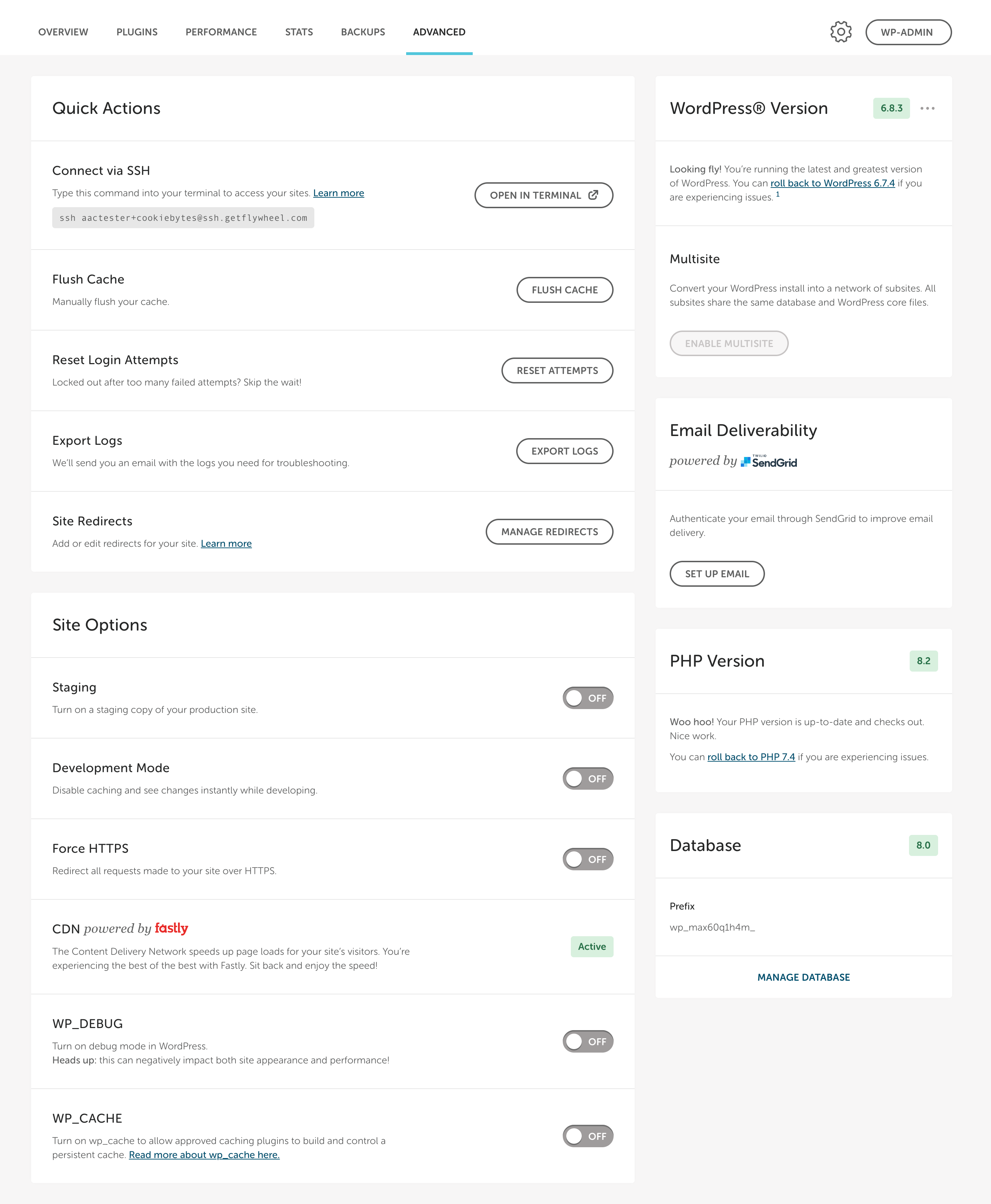Switch to the Overview tab
The width and height of the screenshot is (991, 1204).
point(63,32)
